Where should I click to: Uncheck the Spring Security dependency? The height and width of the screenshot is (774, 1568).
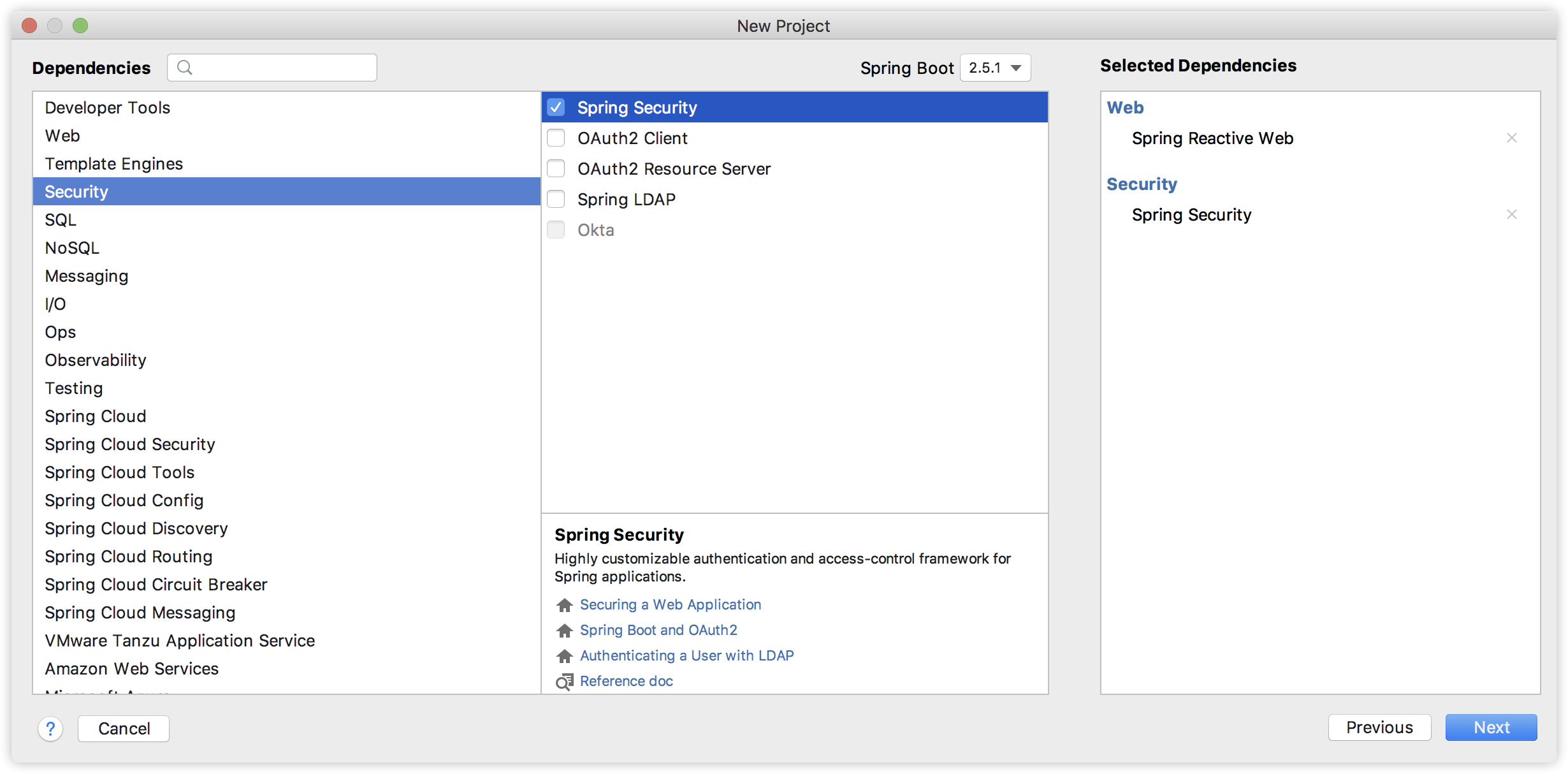(x=556, y=107)
